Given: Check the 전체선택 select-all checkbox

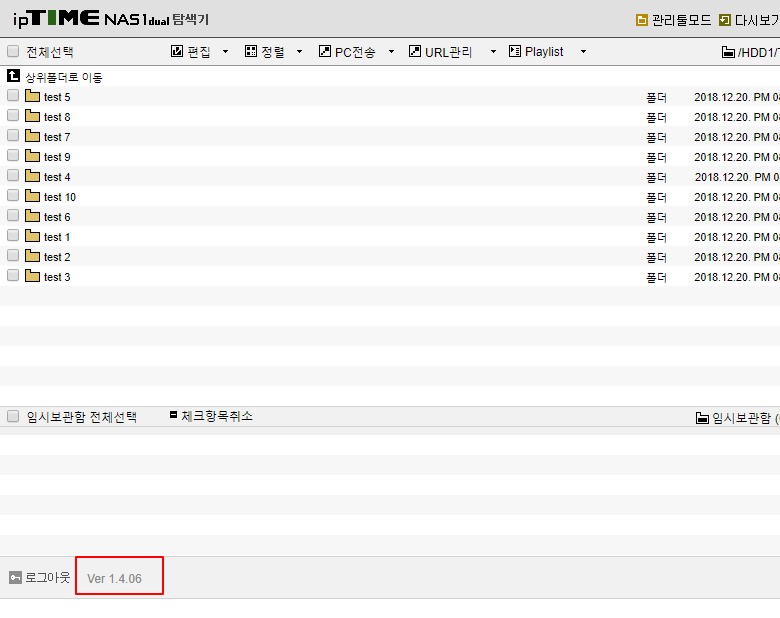Looking at the screenshot, I should click(x=13, y=51).
